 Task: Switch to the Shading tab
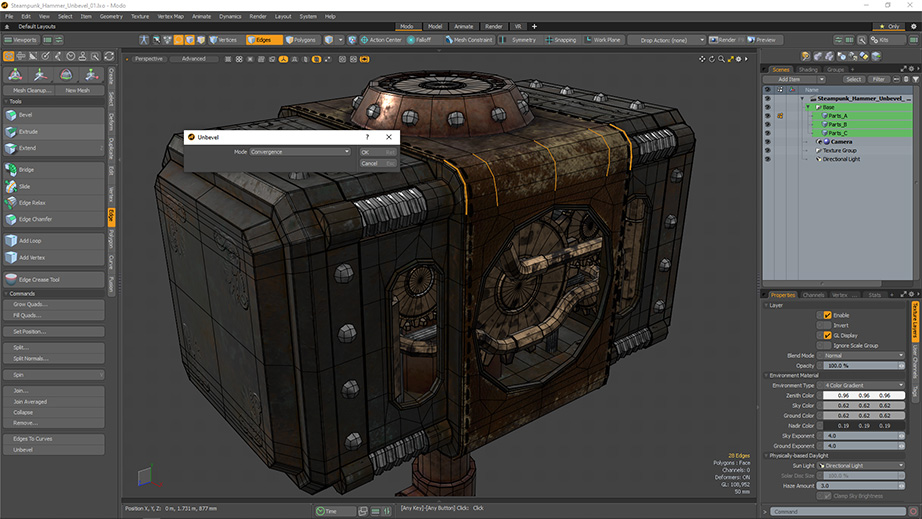pos(807,69)
